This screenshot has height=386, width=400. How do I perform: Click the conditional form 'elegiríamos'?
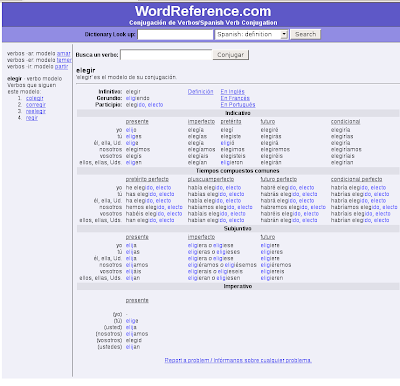point(346,149)
